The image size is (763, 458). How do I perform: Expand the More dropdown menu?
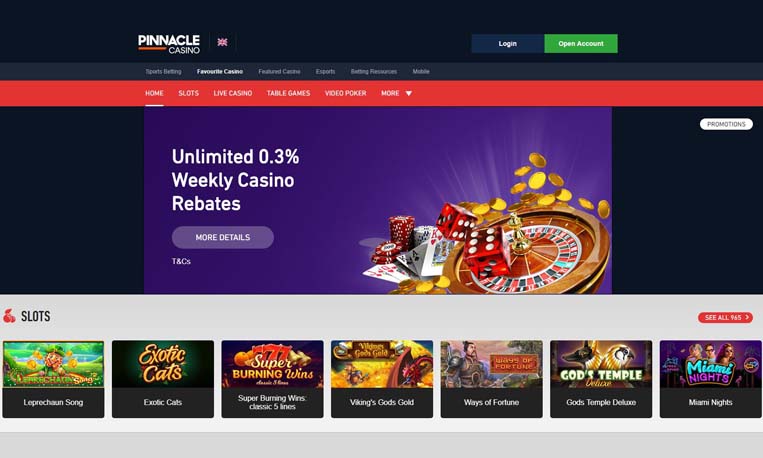[x=396, y=93]
